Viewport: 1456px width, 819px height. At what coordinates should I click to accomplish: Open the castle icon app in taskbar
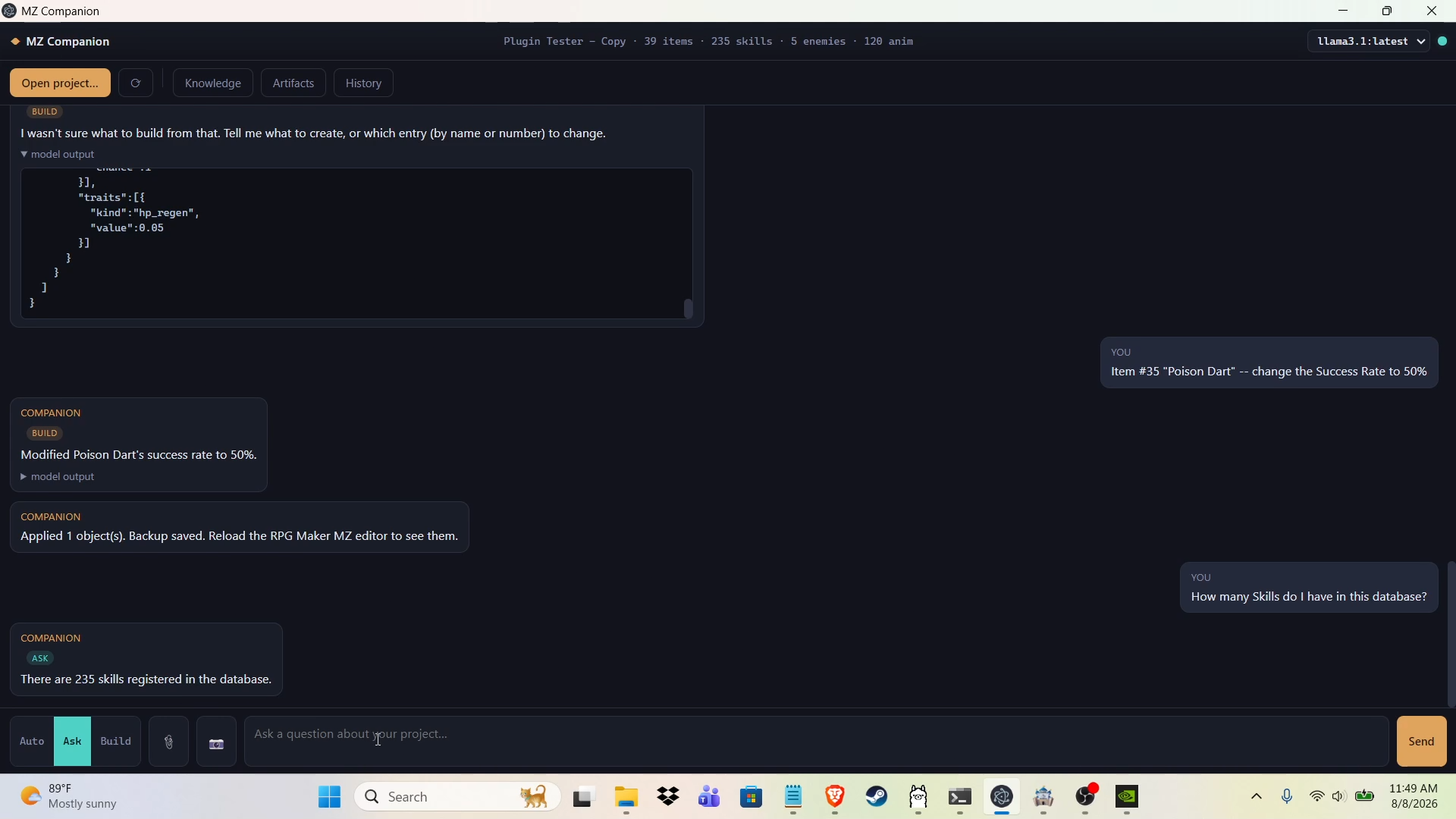pyautogui.click(x=1043, y=797)
